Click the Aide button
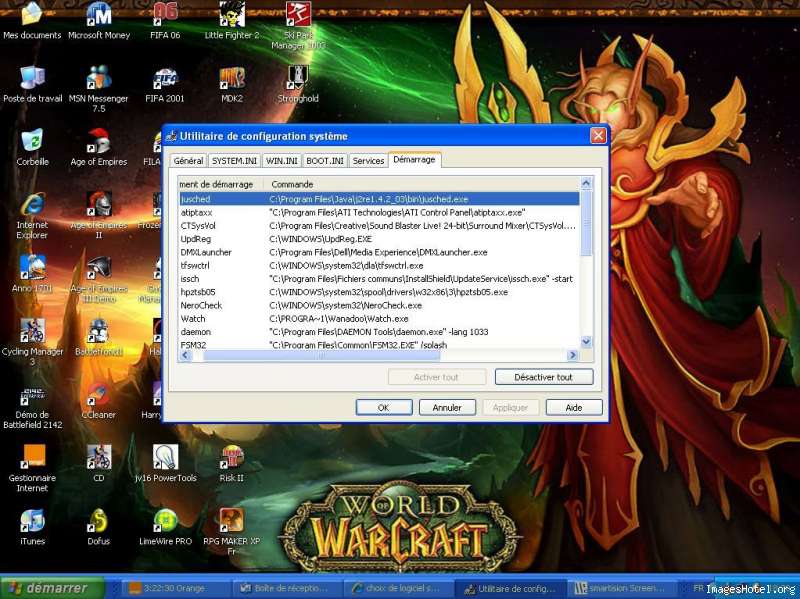 (573, 407)
